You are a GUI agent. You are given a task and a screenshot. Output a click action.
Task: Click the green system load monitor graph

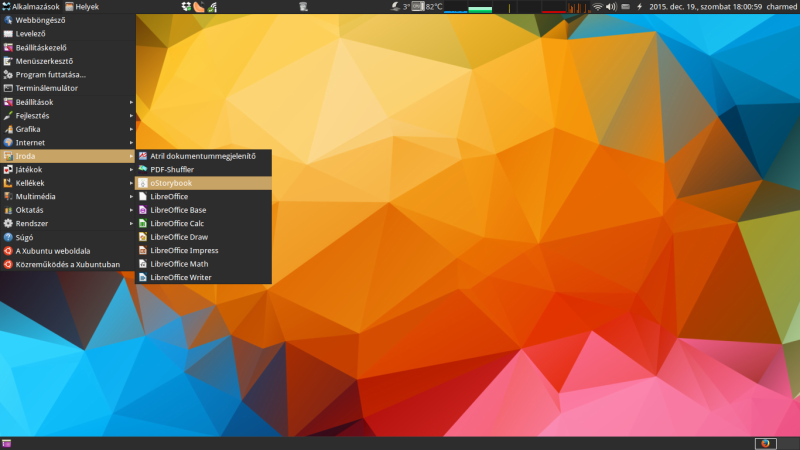click(x=480, y=7)
